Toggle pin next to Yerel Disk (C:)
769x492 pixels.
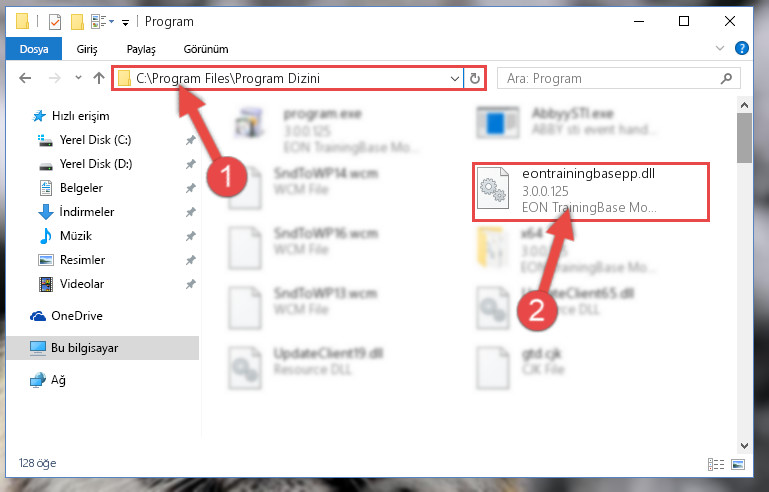pyautogui.click(x=190, y=140)
